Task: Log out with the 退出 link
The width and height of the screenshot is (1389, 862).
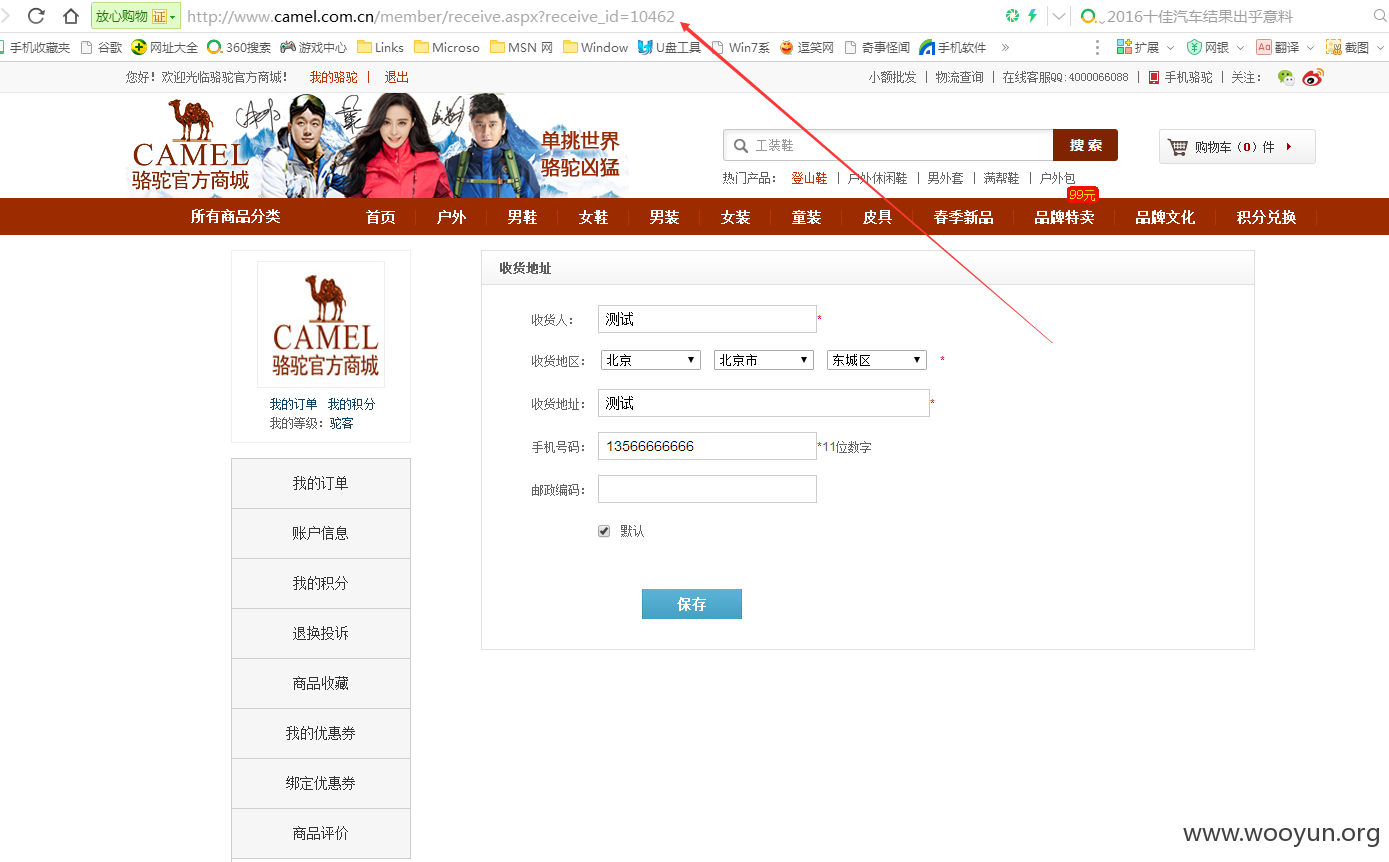Action: 397,77
